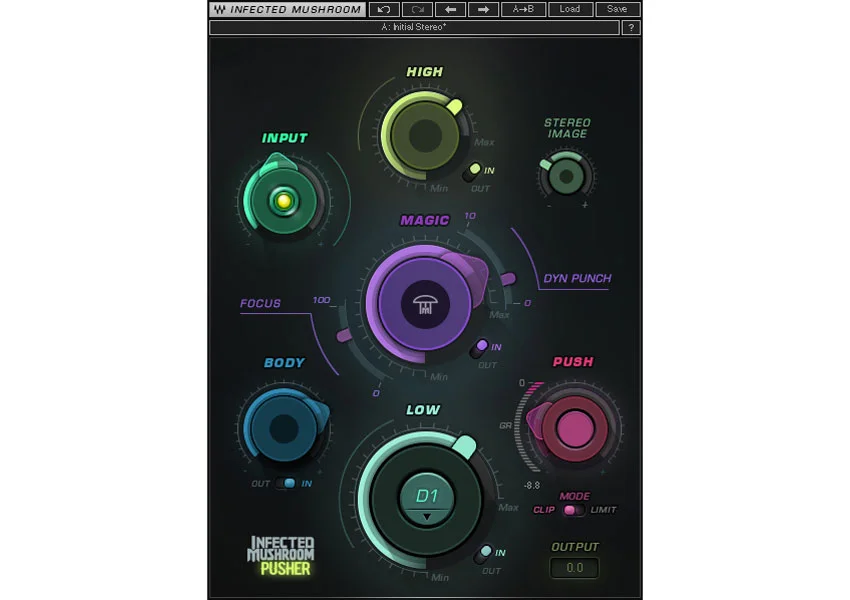This screenshot has height=600, width=850.
Task: Click the Redo arrow in toolbar
Action: click(x=417, y=9)
